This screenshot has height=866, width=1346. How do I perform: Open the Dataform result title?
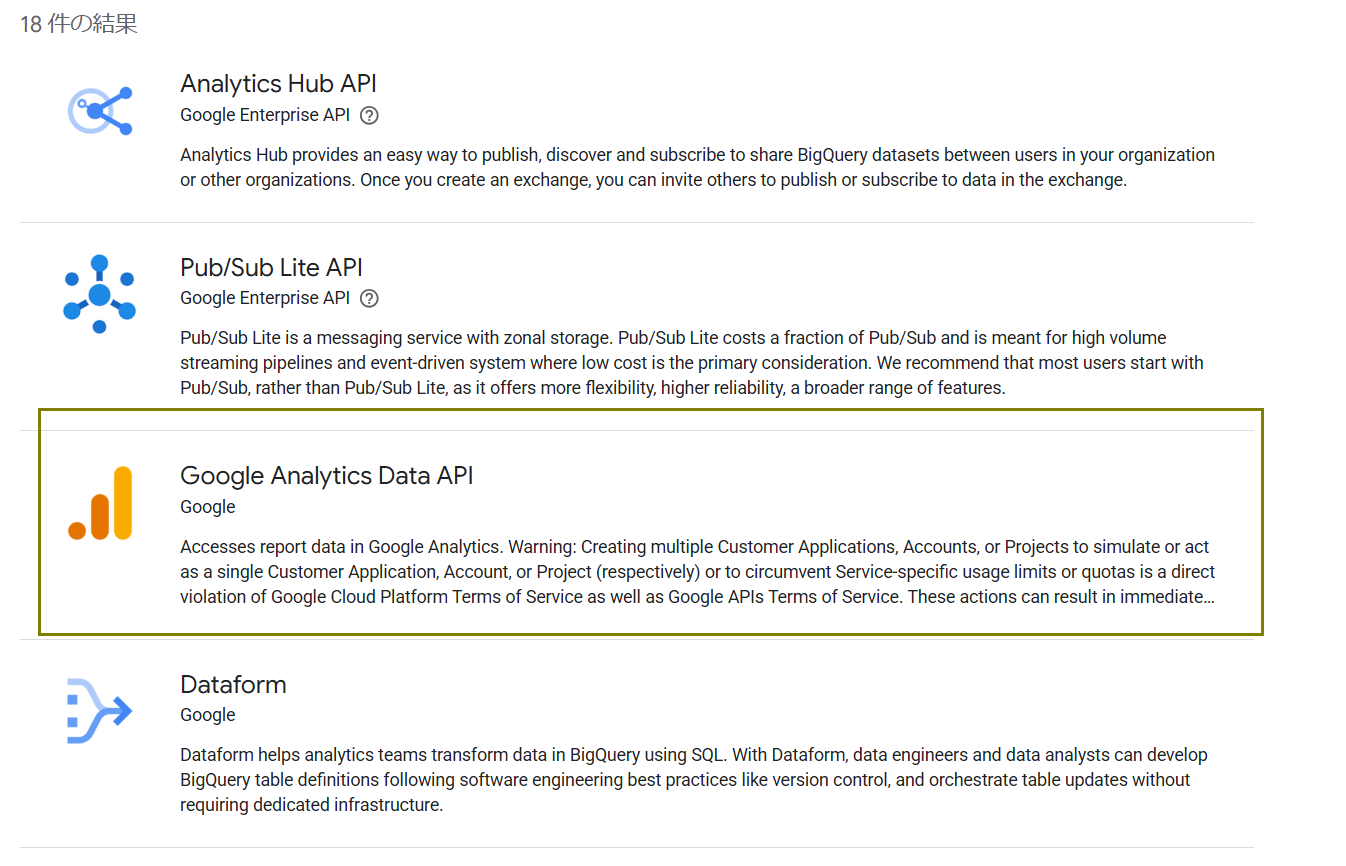233,684
